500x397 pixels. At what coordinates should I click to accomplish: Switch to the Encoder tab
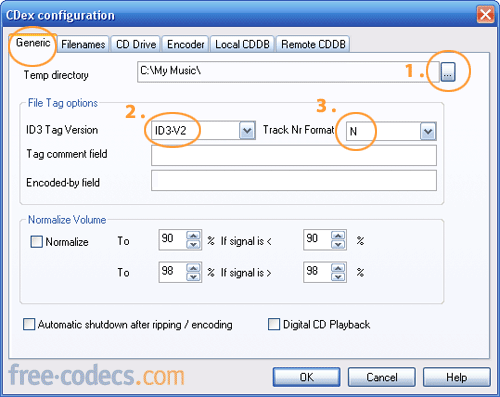(185, 44)
